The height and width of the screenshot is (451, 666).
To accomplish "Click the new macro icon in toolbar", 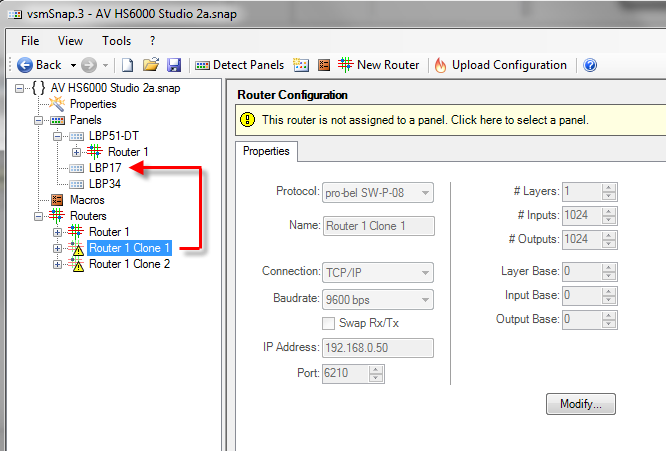I will click(324, 65).
